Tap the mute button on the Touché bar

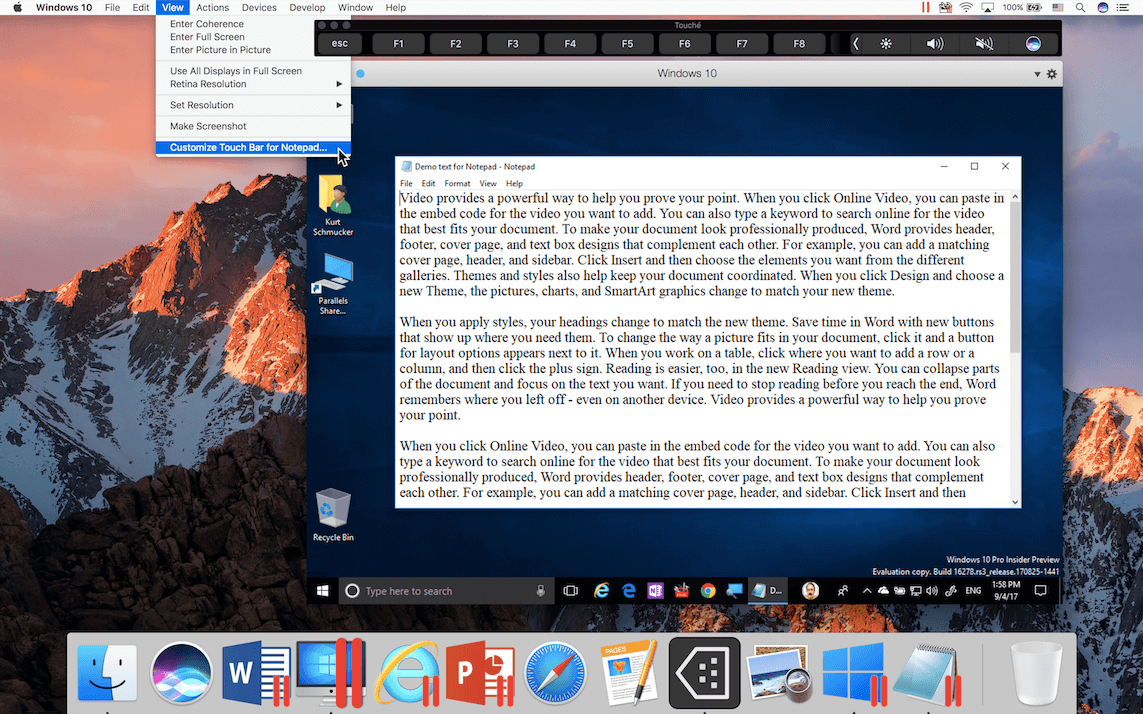pyautogui.click(x=984, y=44)
